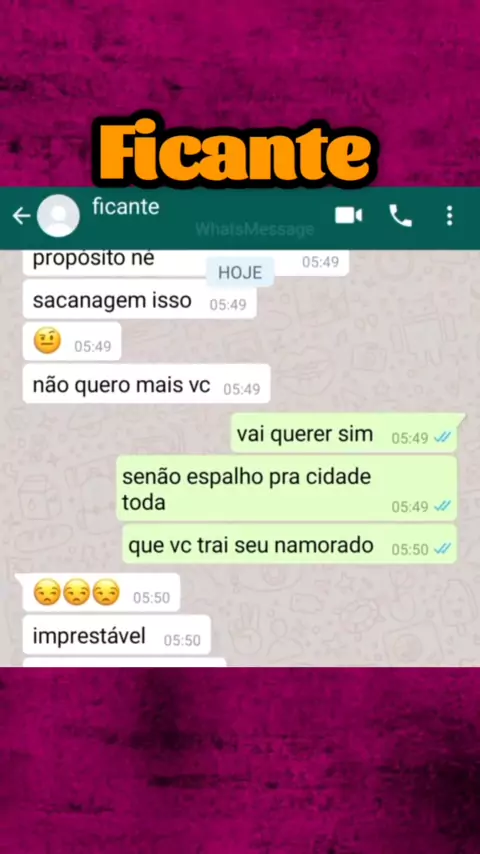Select the skeptical emoji message
The height and width of the screenshot is (854, 480).
pyautogui.click(x=72, y=342)
